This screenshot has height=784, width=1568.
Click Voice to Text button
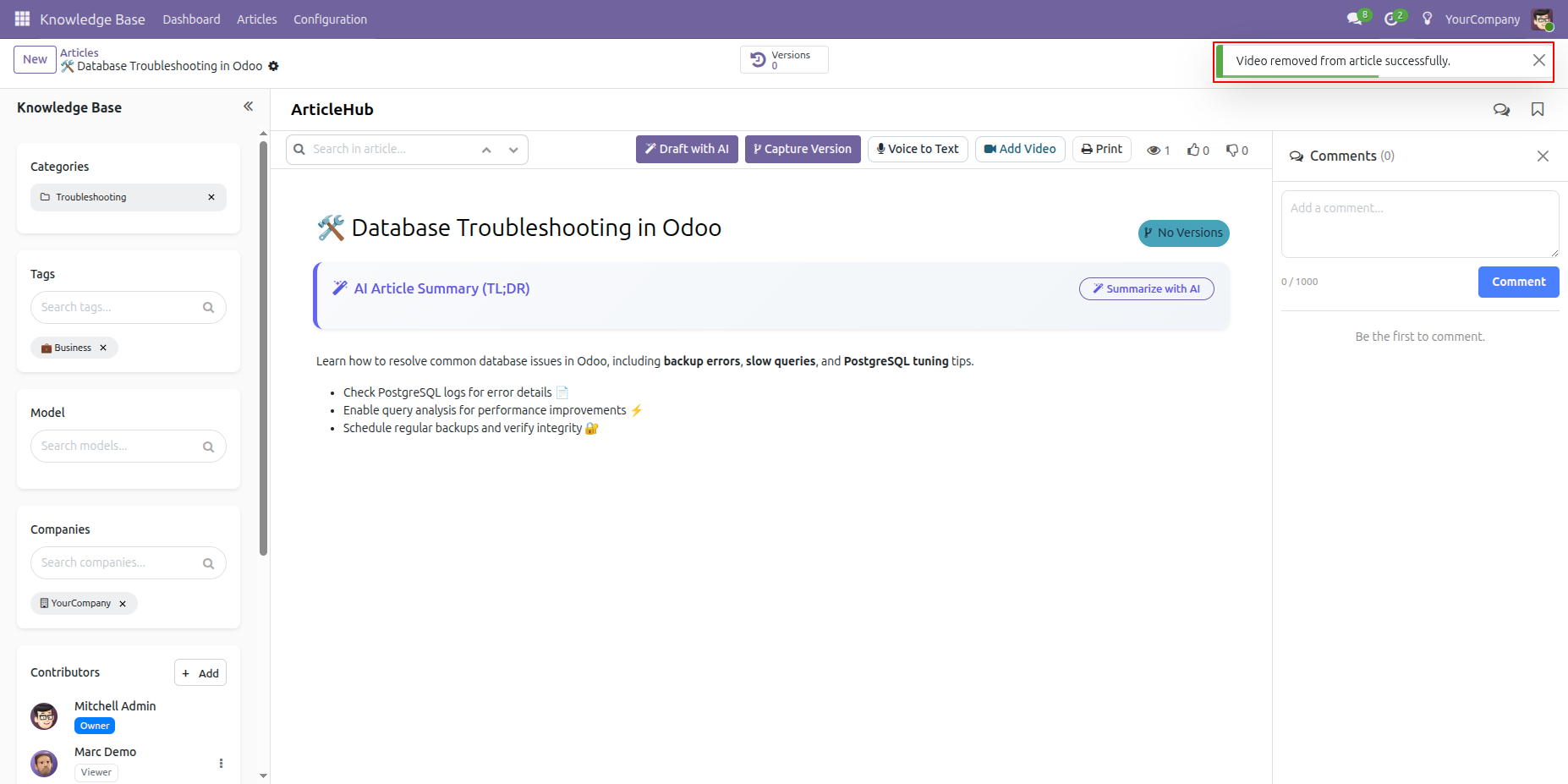[918, 149]
